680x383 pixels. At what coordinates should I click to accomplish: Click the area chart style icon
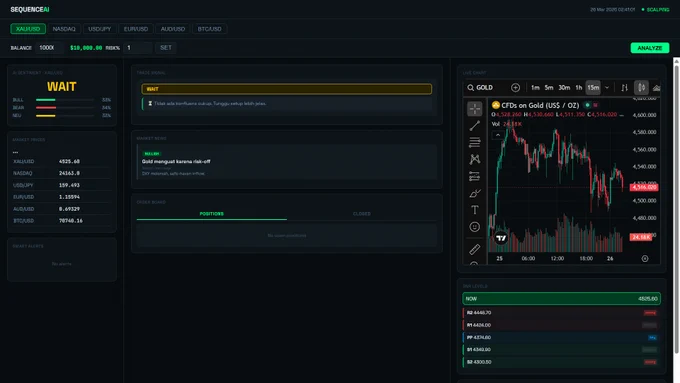coord(657,88)
